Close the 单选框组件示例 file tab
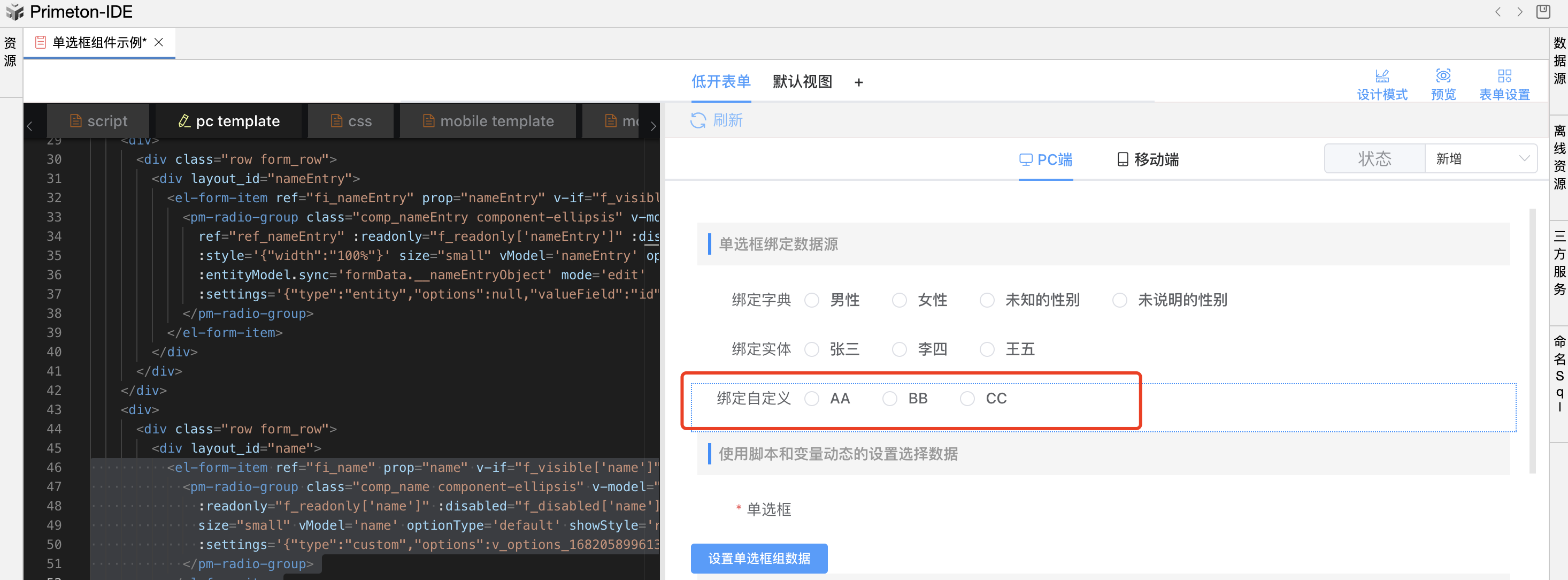Image resolution: width=1568 pixels, height=580 pixels. coord(159,42)
